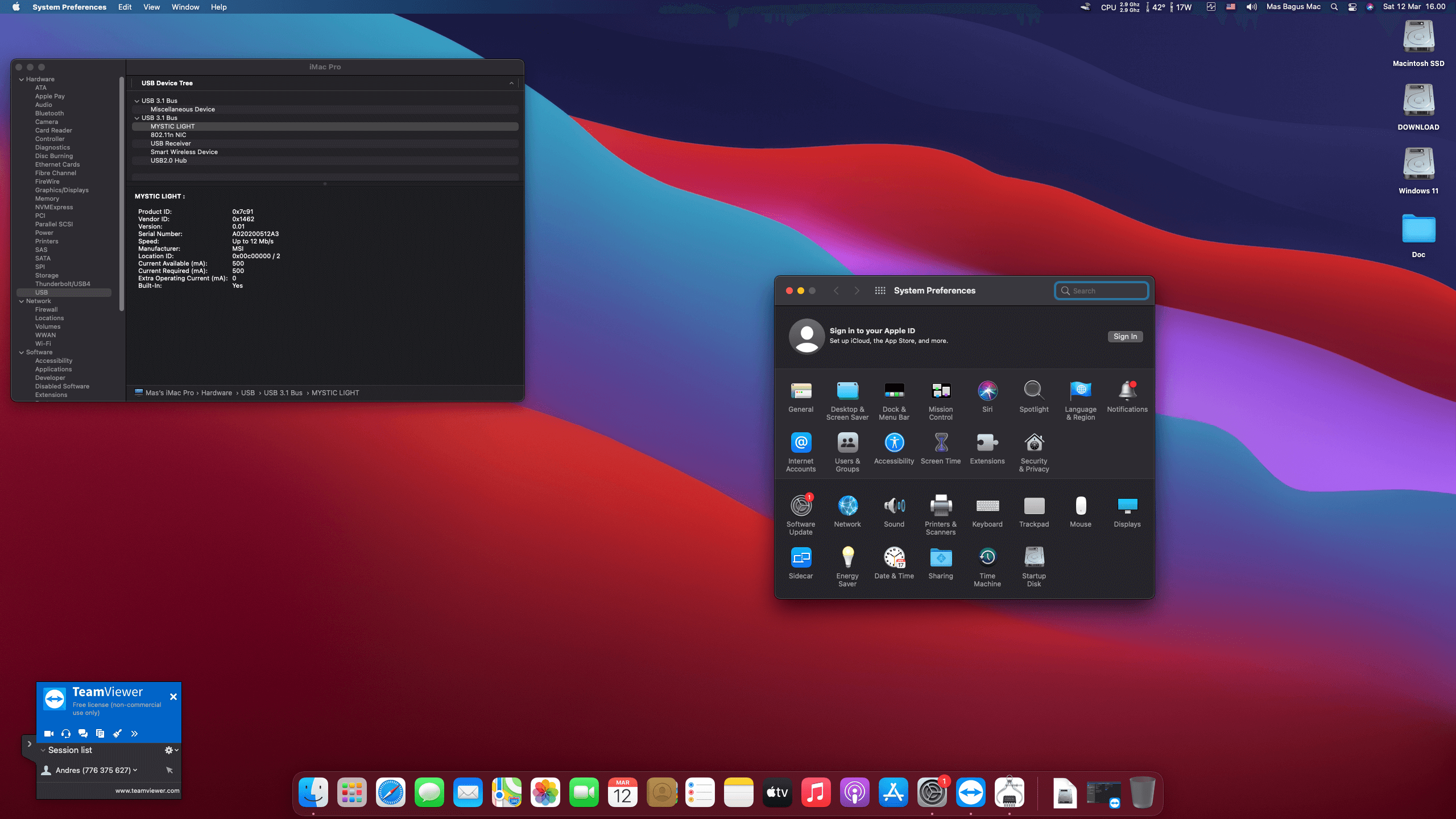Image resolution: width=1456 pixels, height=819 pixels.
Task: Open Energy Saver preferences
Action: [847, 558]
